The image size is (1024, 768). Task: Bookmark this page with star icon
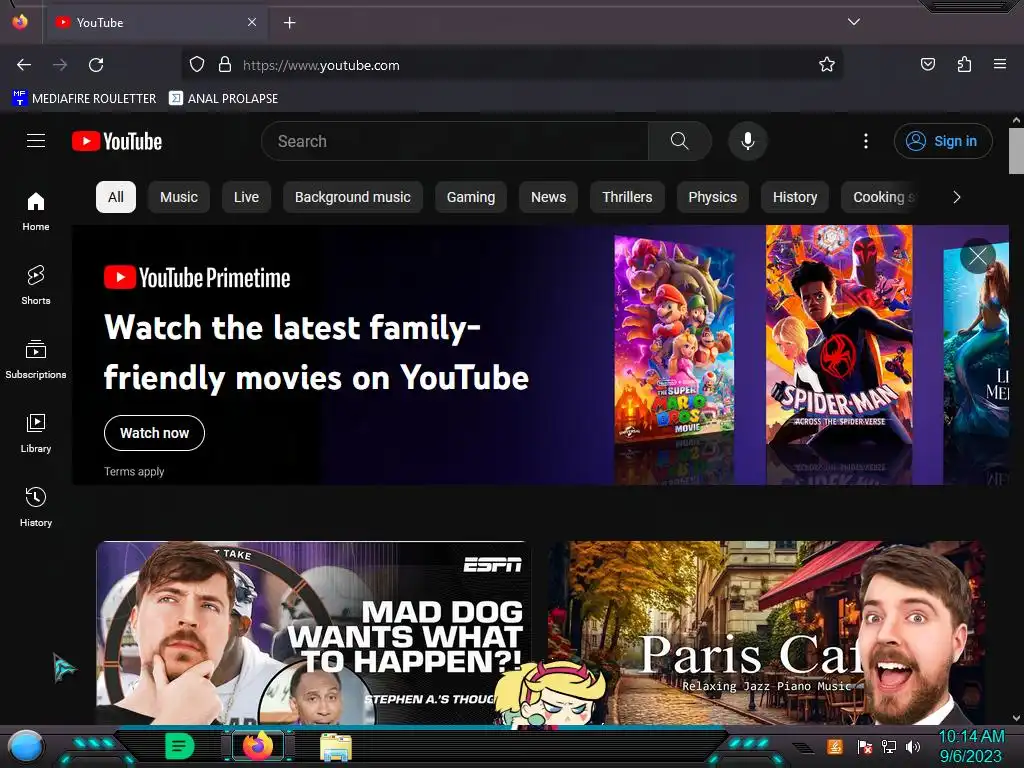click(827, 65)
